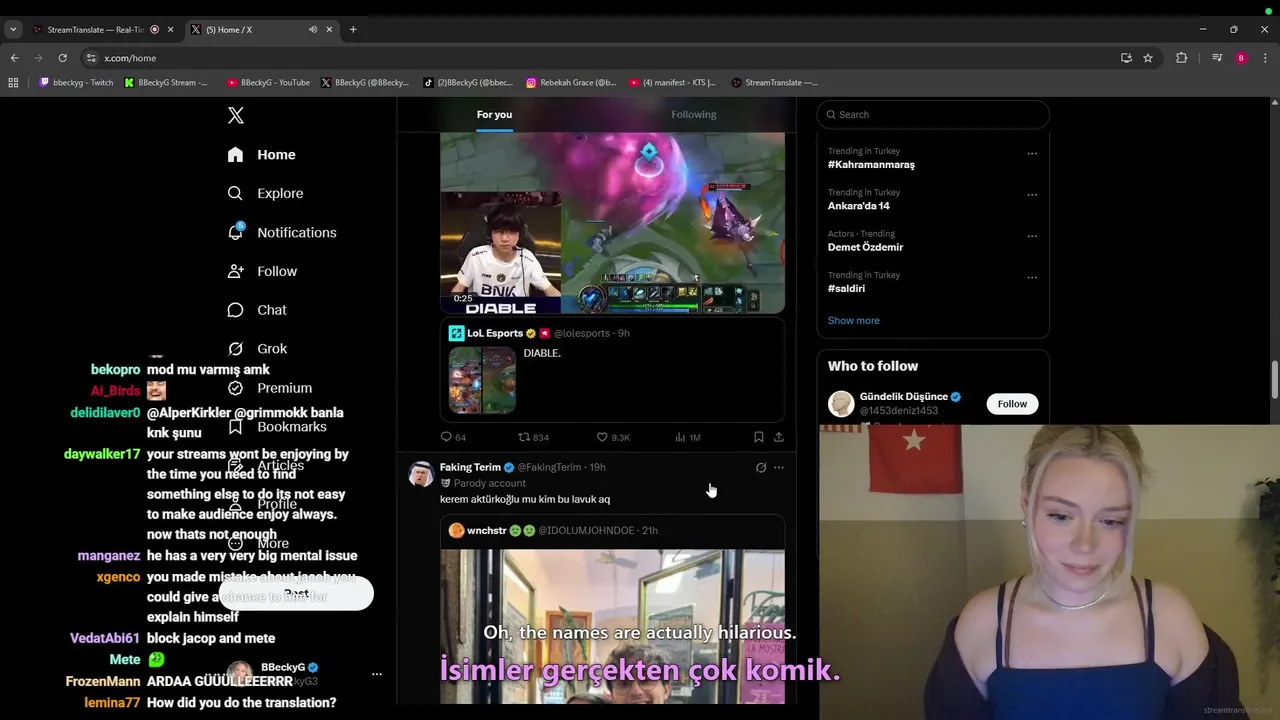Open options for Demet Özdemir trend
Screen dimensions: 1280x720
(1032, 237)
